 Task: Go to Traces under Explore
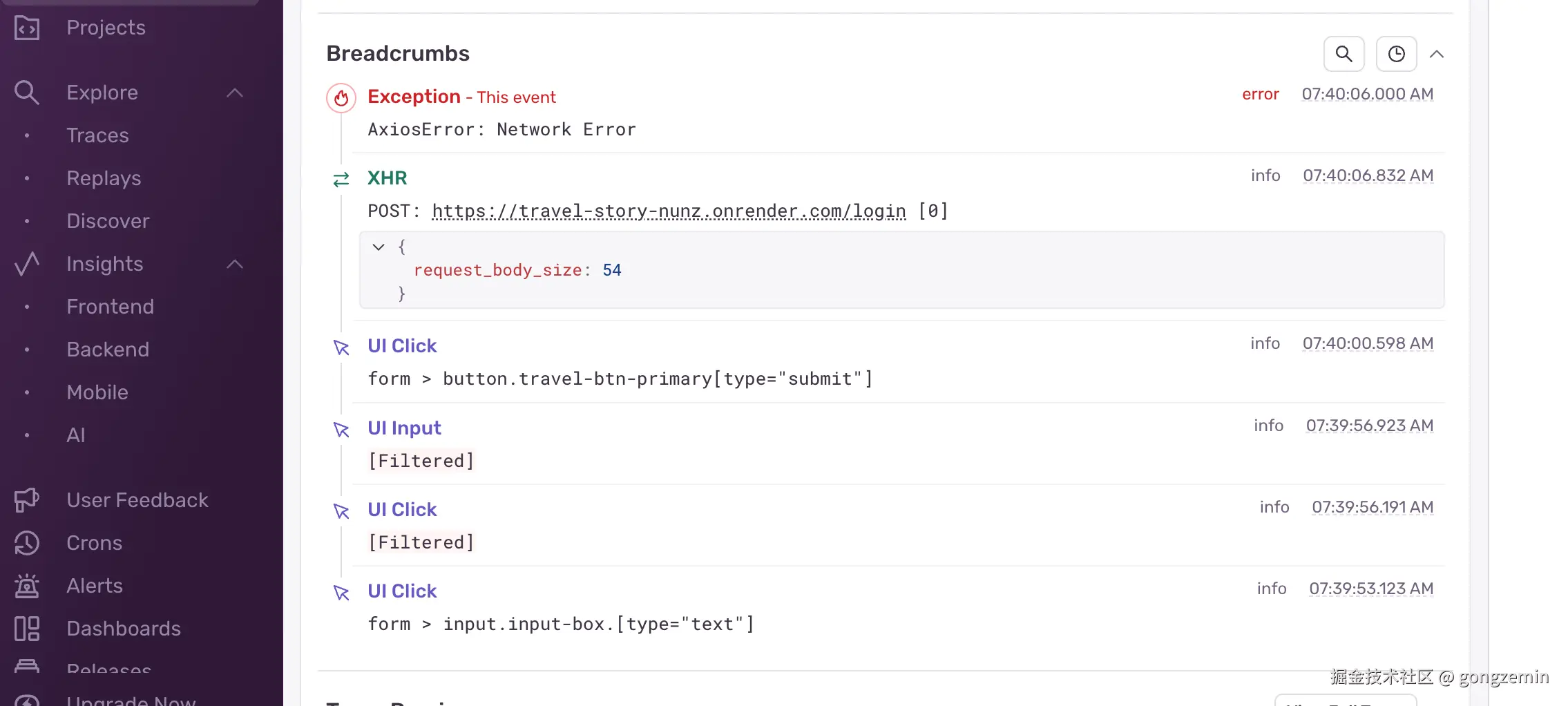(x=97, y=135)
